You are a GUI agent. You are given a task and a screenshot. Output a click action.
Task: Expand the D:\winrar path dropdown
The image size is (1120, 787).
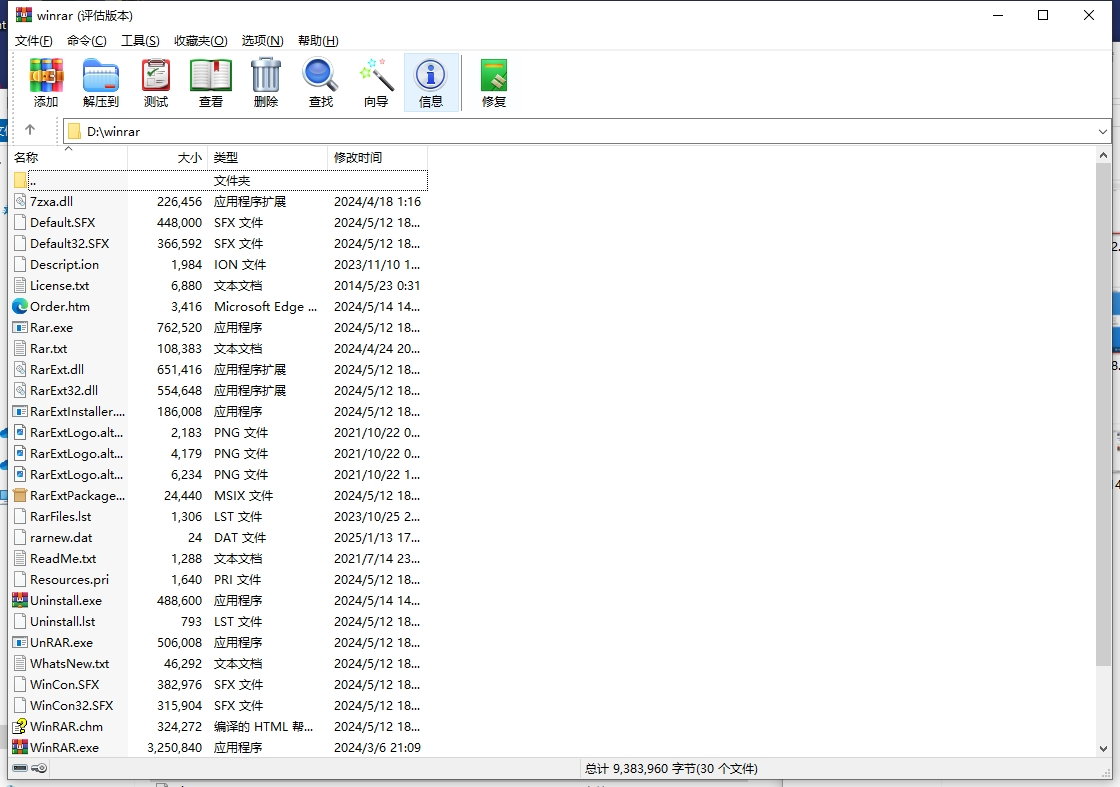1102,131
